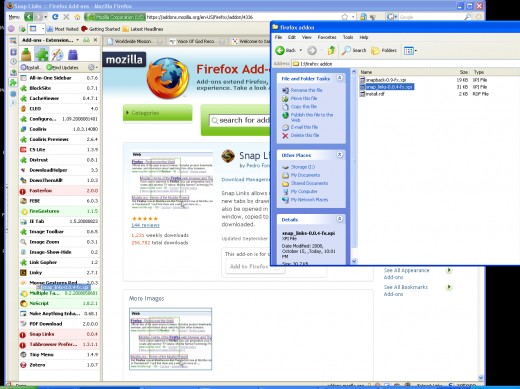
Task: Open Firefox back/forward history dropdown
Action: (x=45, y=17)
